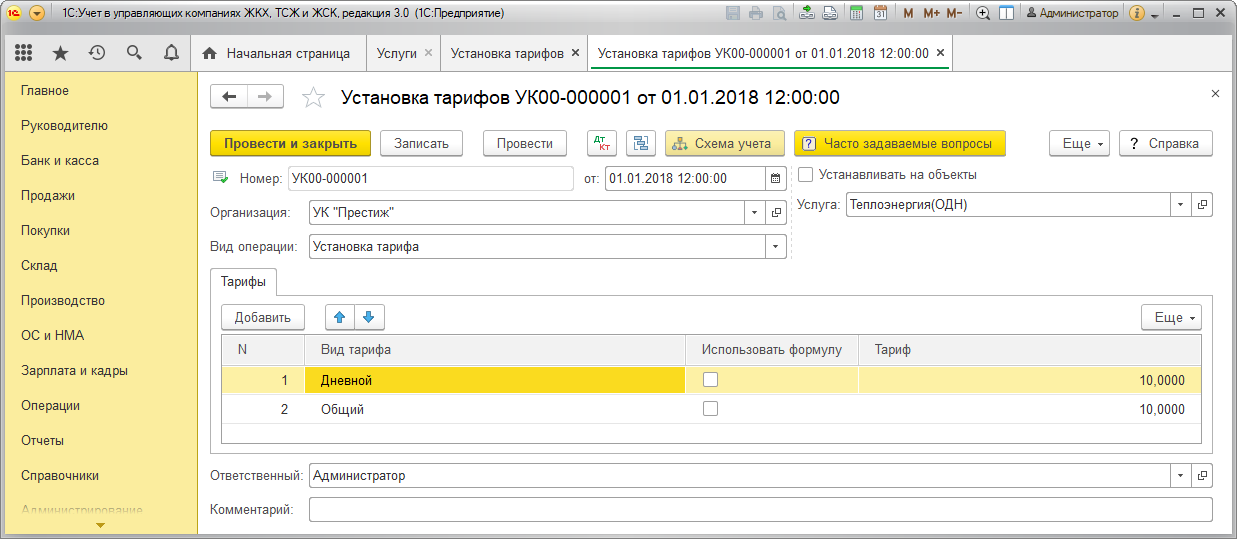
Task: Open Favorites star in top panel
Action: 60,53
